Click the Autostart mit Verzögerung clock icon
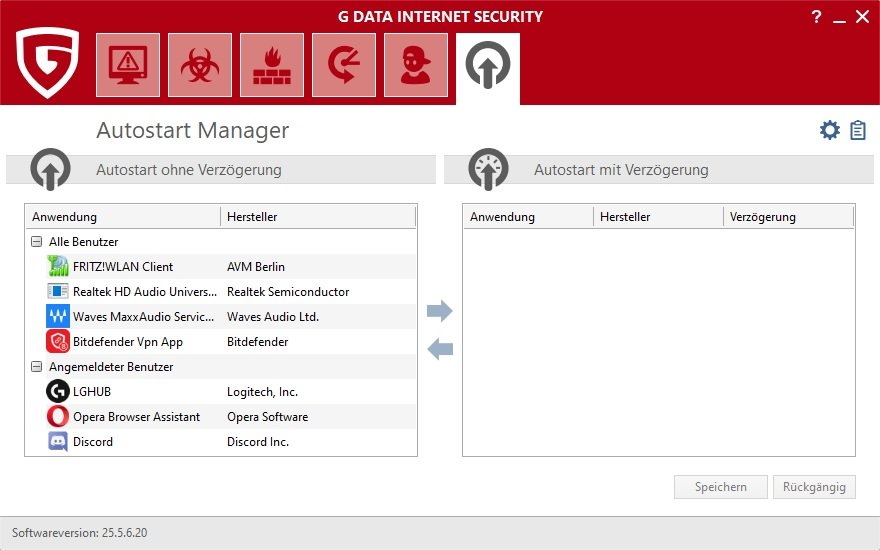Image resolution: width=880 pixels, height=550 pixels. [488, 168]
